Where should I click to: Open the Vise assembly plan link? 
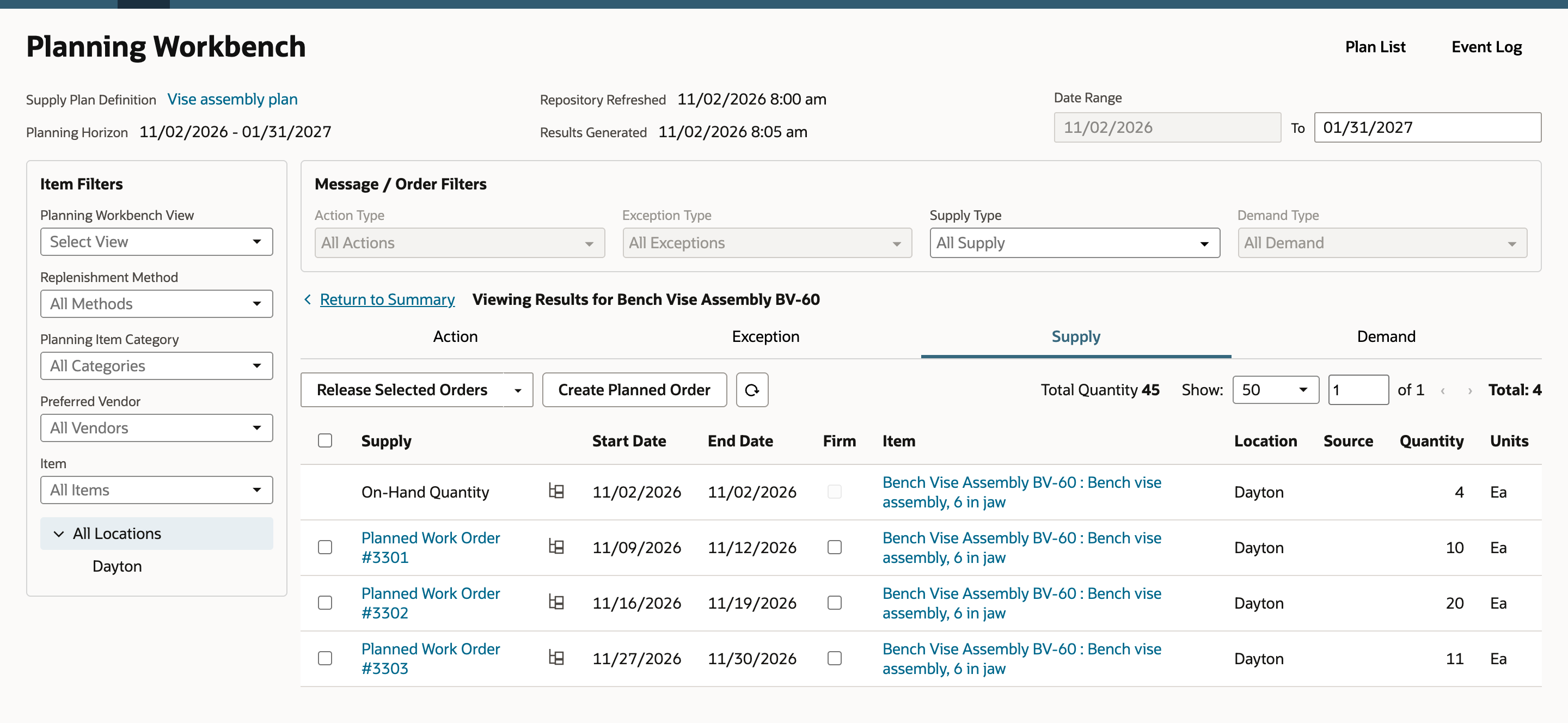[232, 99]
